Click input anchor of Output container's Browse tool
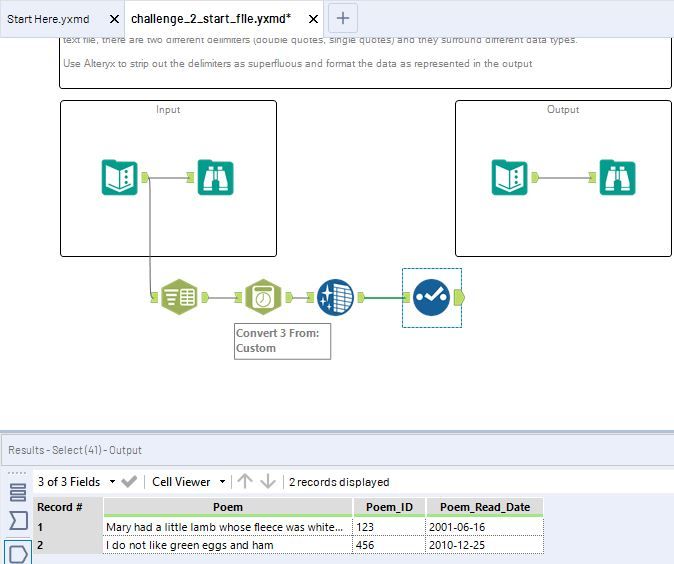 592,177
